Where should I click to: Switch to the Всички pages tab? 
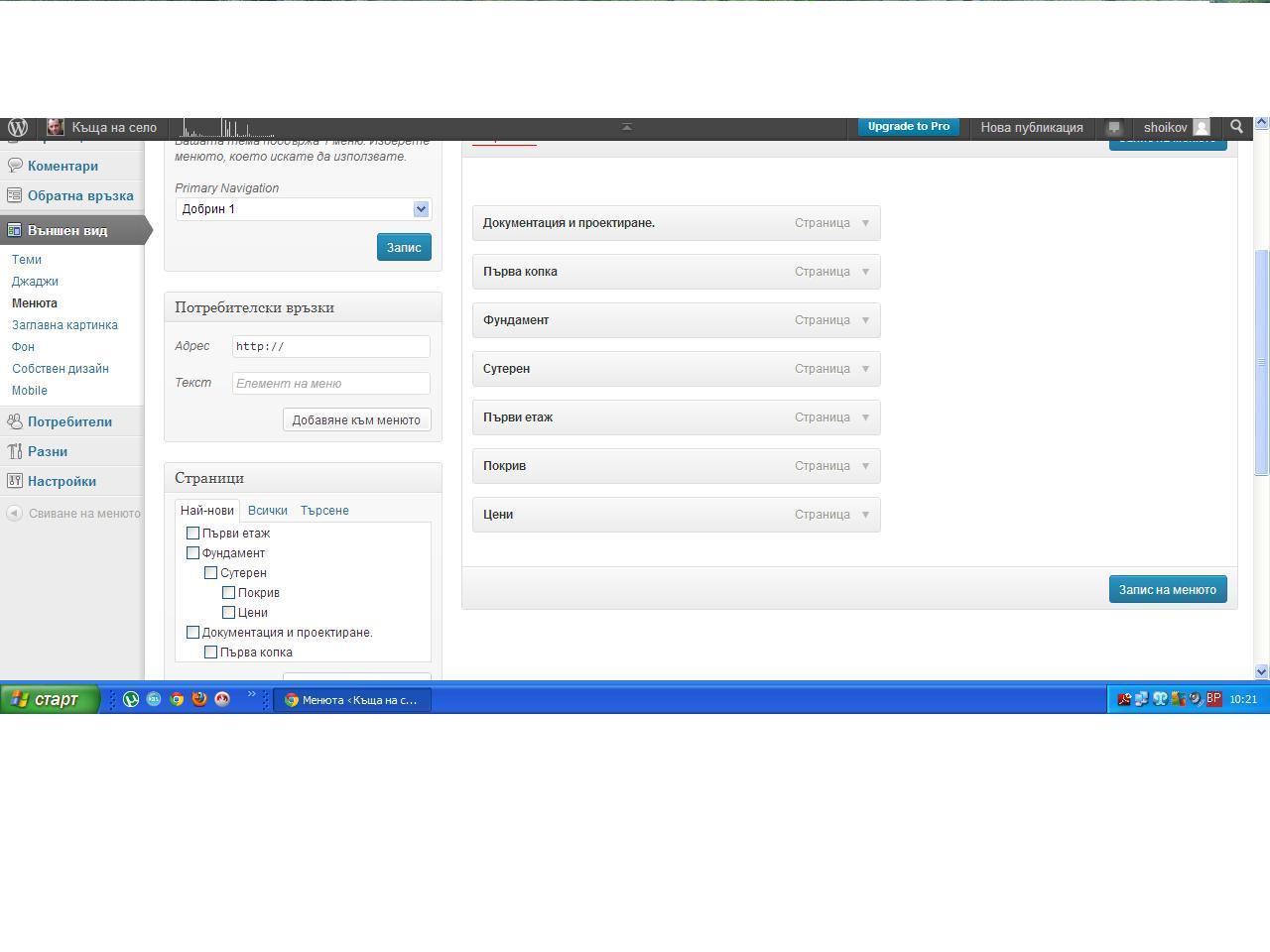(x=267, y=511)
